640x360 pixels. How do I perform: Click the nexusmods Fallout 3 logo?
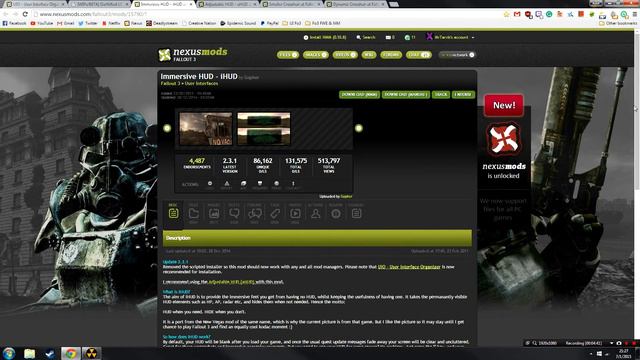click(193, 54)
